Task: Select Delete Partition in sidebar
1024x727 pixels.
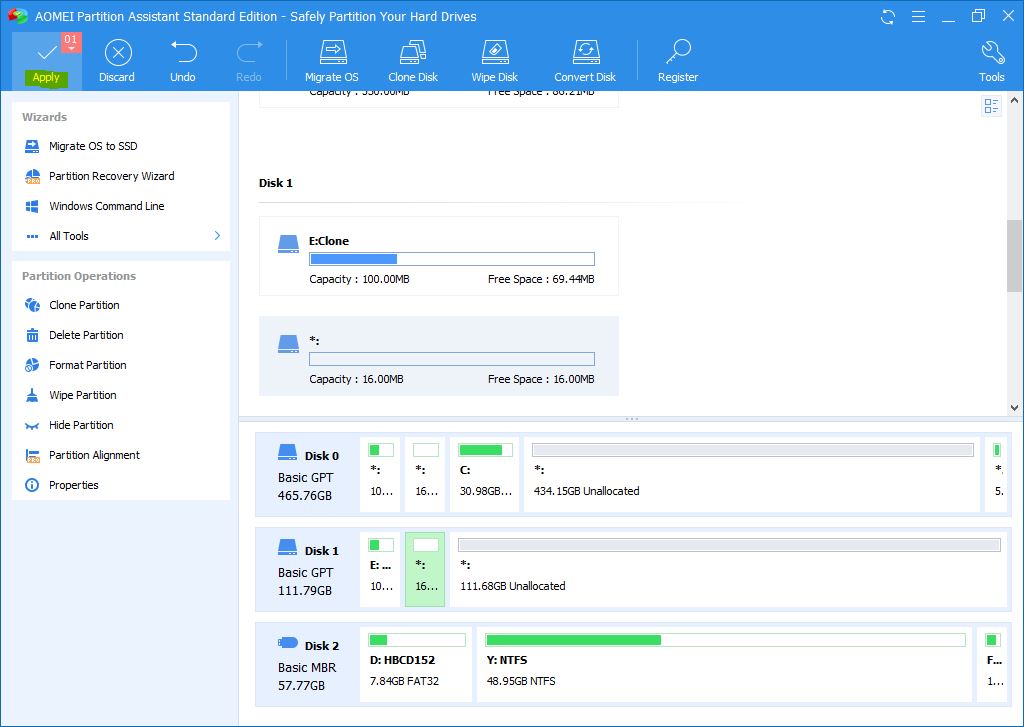Action: tap(86, 335)
